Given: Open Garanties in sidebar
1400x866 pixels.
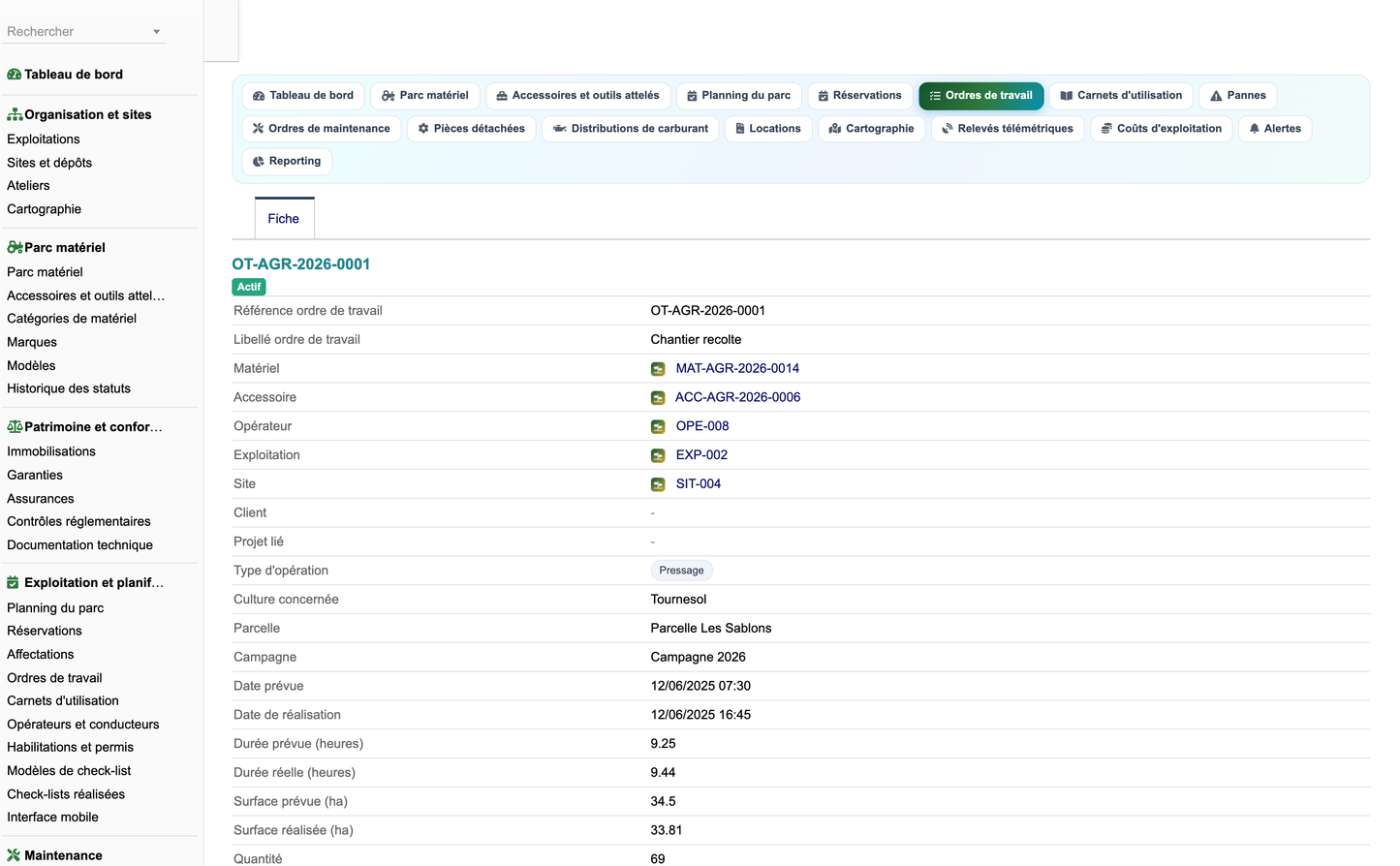Looking at the screenshot, I should pyautogui.click(x=35, y=475).
